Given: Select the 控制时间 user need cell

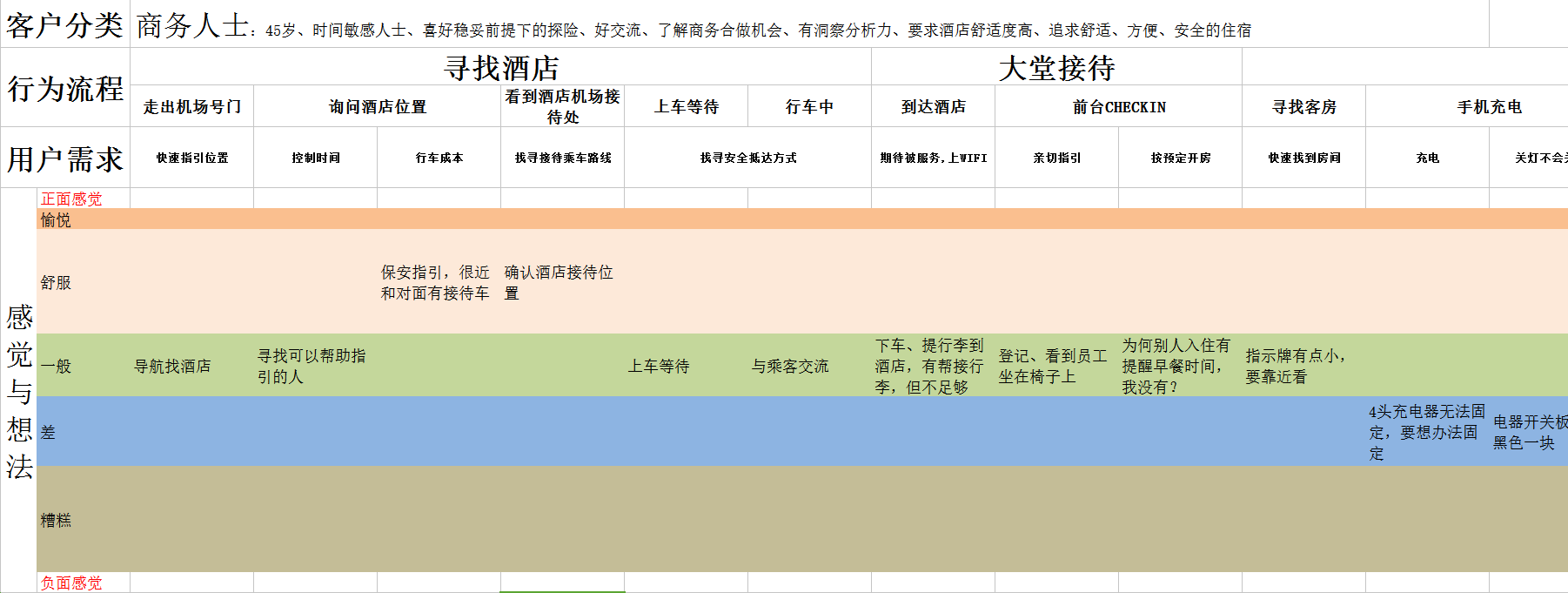Looking at the screenshot, I should click(x=316, y=158).
